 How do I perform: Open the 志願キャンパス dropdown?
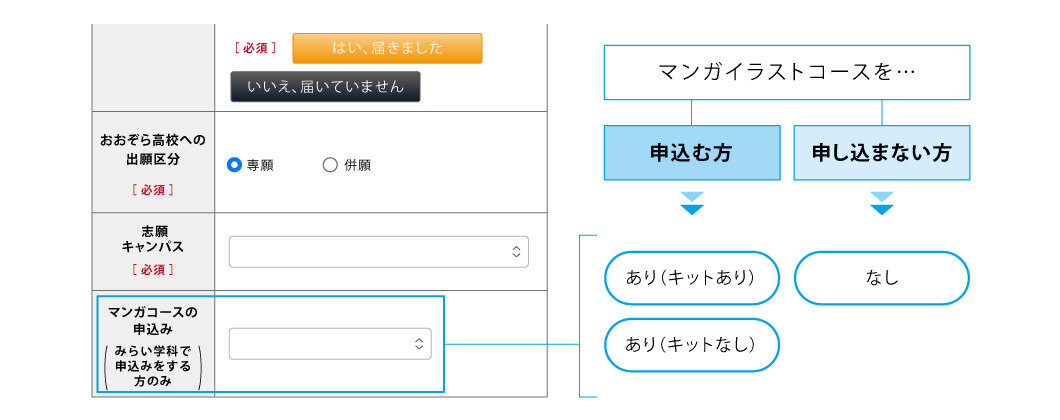(x=379, y=252)
